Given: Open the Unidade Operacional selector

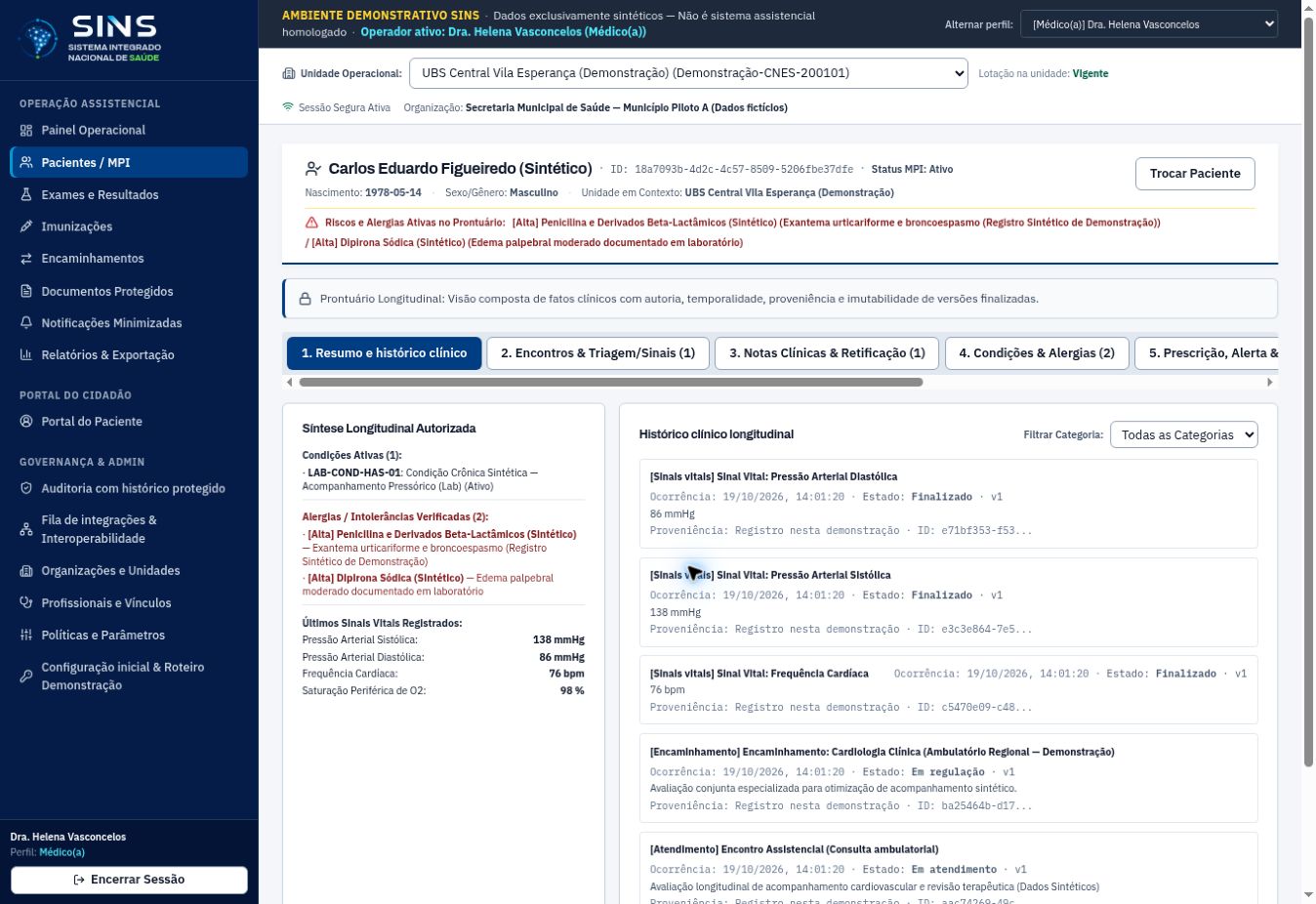Looking at the screenshot, I should tap(688, 73).
